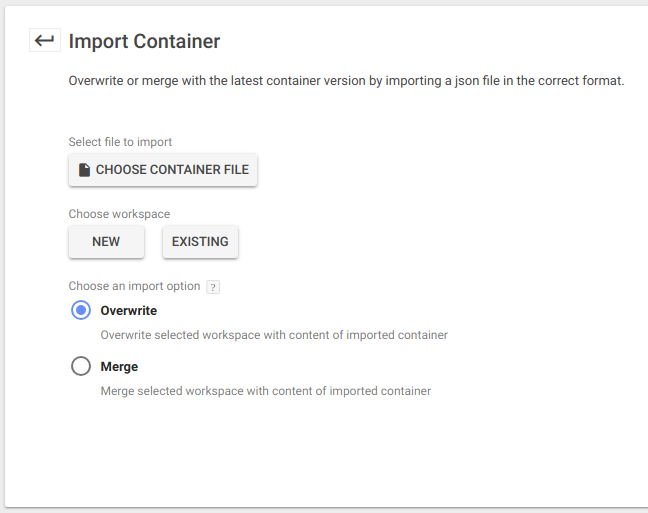
Task: Click the CHOOSE CONTAINER FILE button text
Action: [172, 170]
